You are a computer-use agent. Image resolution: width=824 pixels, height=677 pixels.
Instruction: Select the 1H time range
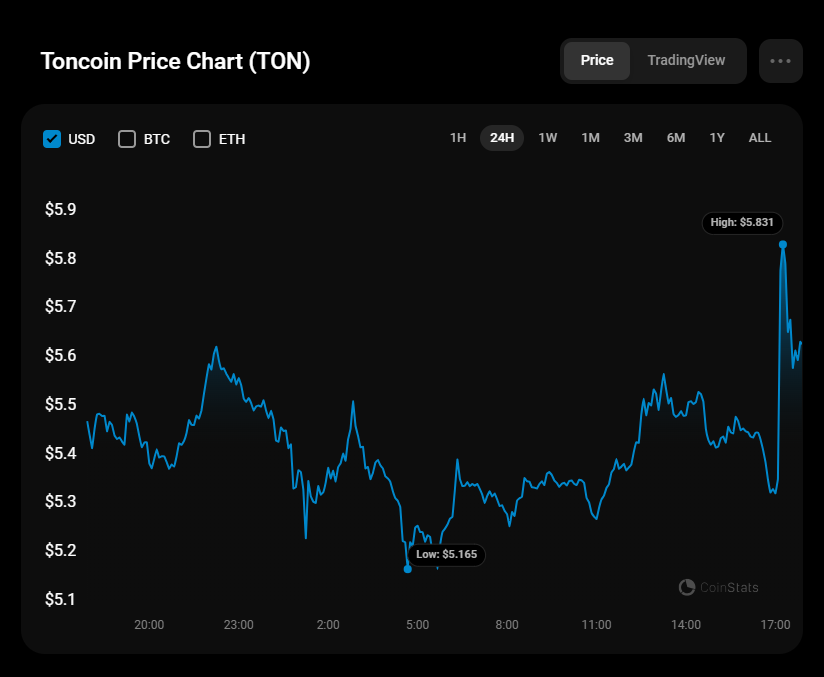[x=458, y=138]
